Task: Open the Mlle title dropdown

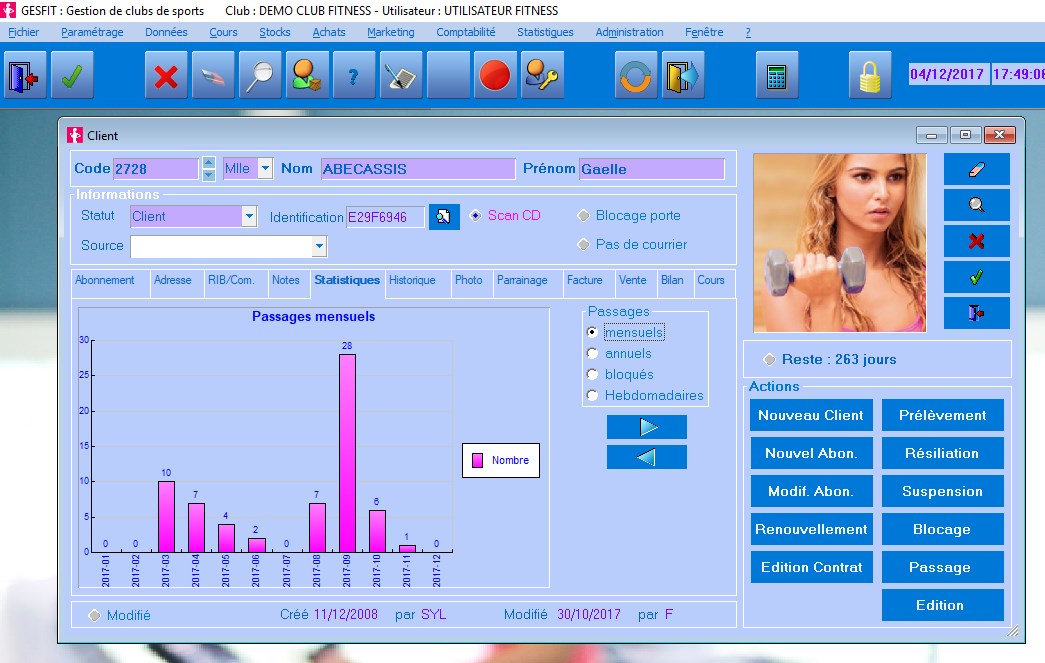Action: click(x=265, y=169)
